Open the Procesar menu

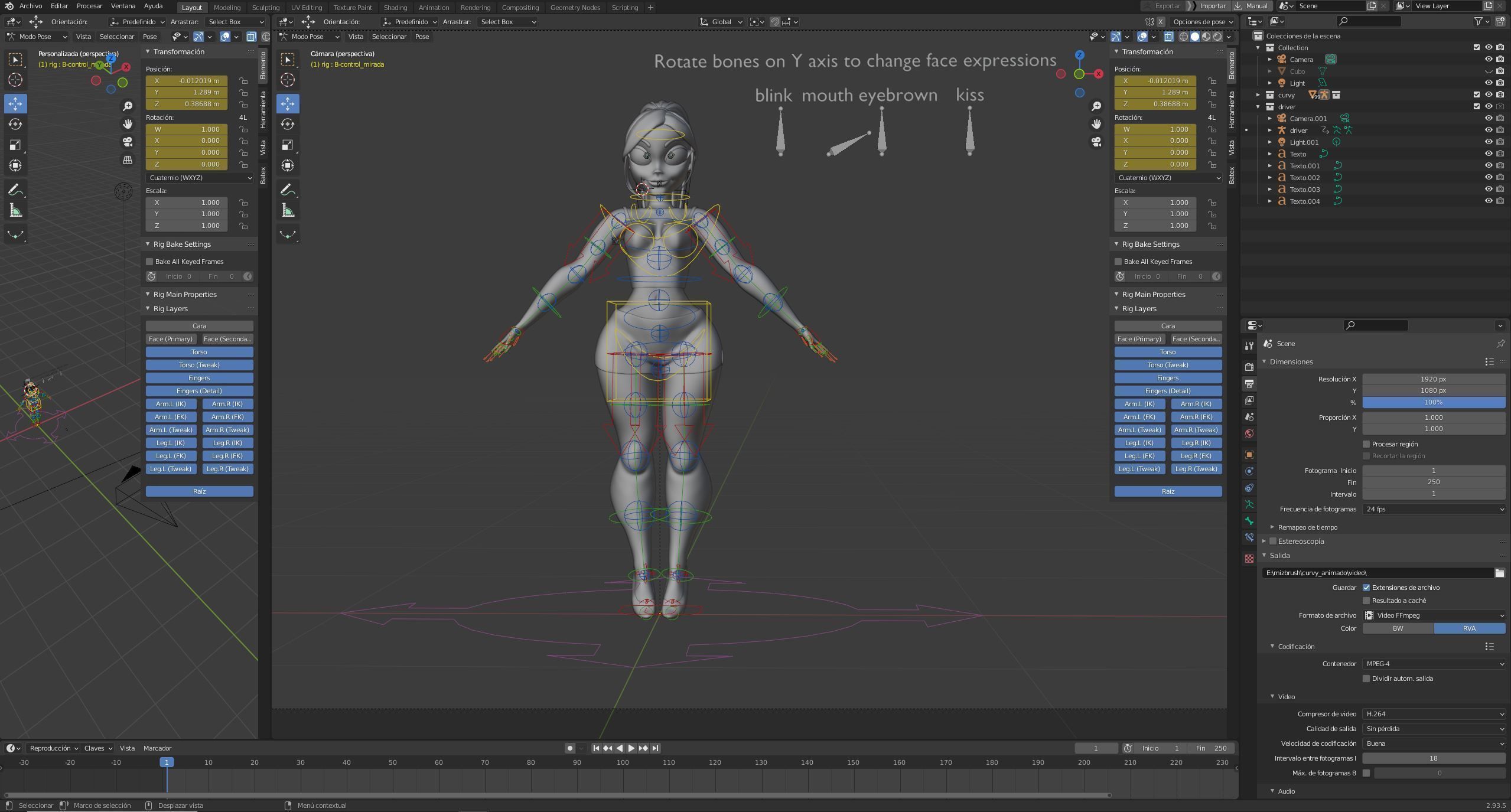90,6
